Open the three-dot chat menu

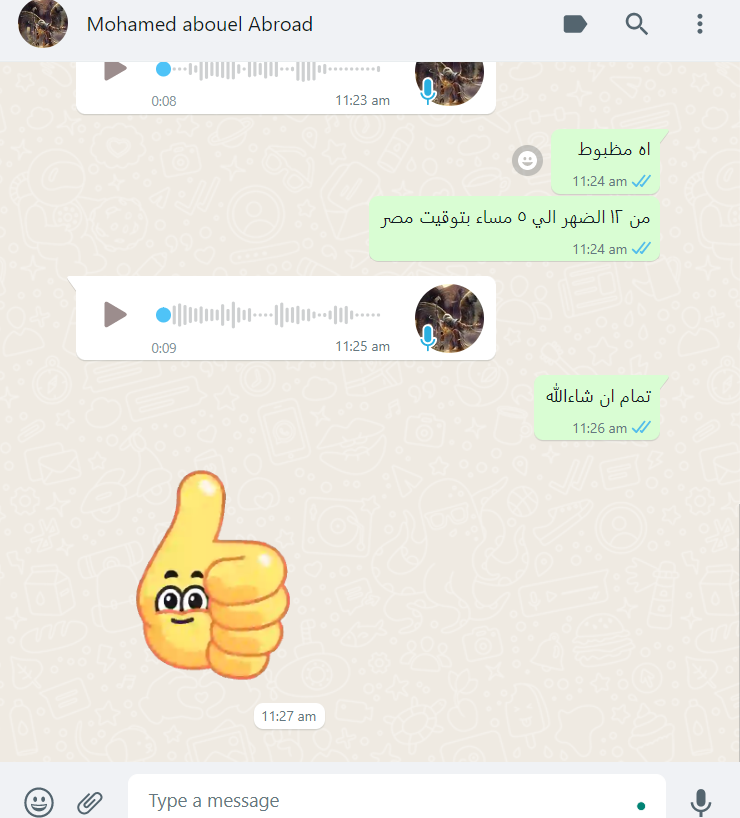[699, 24]
